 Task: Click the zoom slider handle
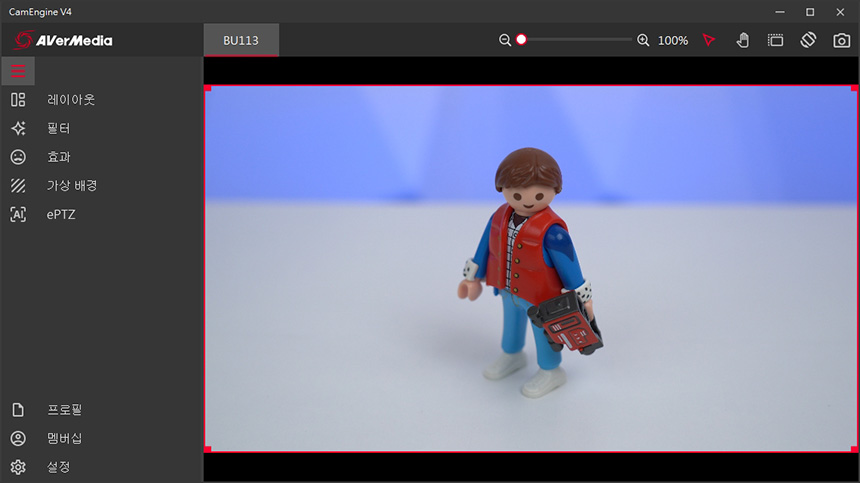[521, 39]
